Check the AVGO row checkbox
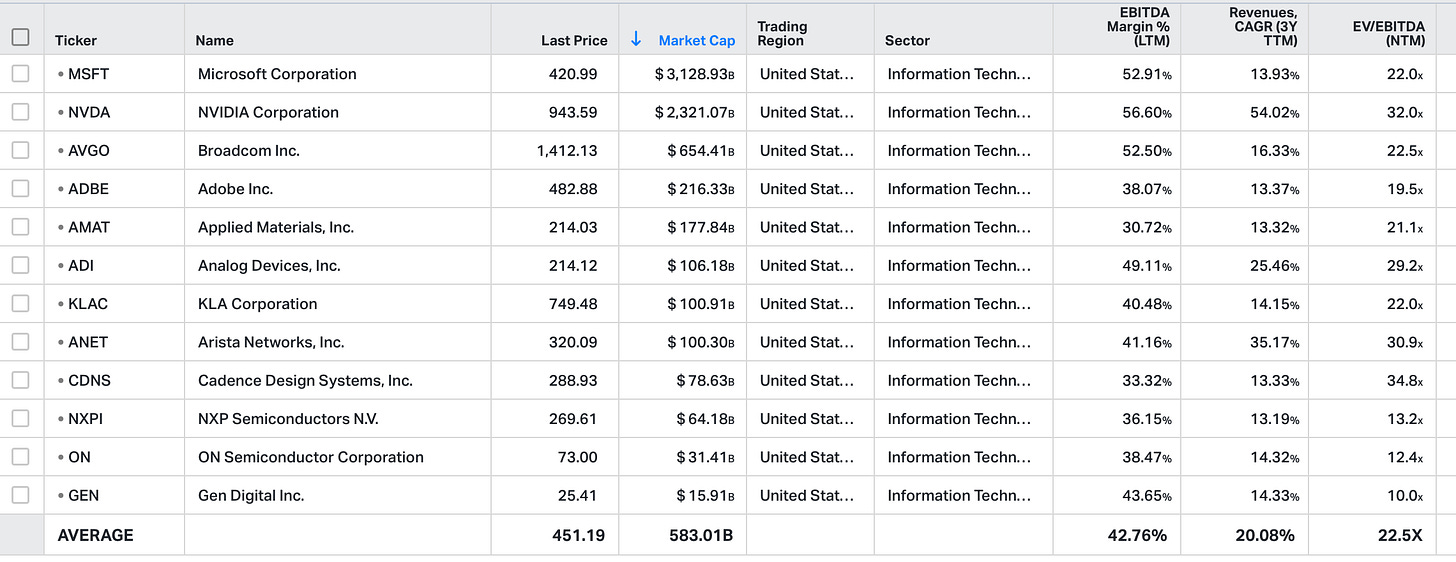Viewport: 1456px width, 562px height. click(x=20, y=150)
